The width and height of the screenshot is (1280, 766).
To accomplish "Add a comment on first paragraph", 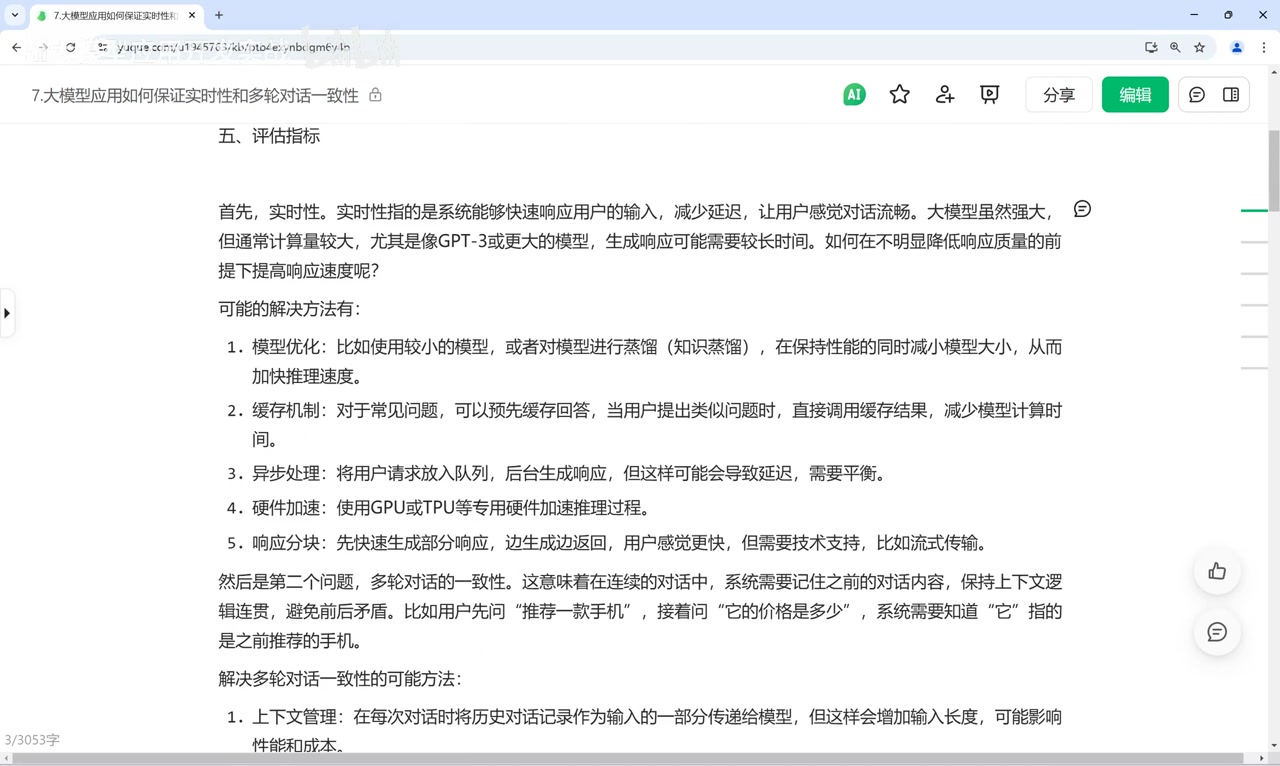I will (1082, 209).
